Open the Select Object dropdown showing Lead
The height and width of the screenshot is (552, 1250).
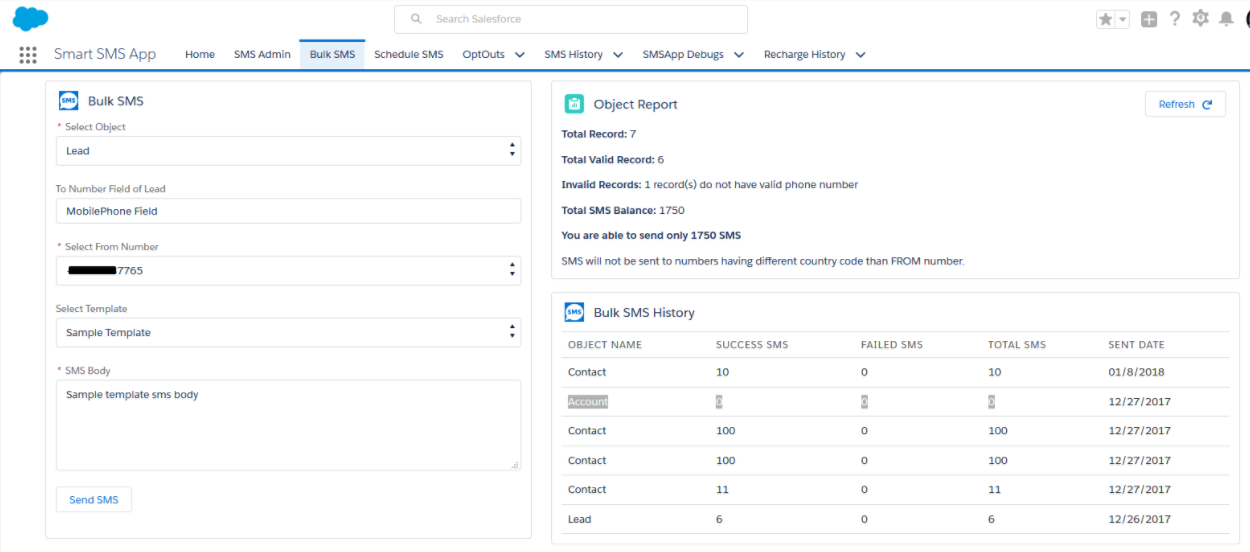(288, 151)
